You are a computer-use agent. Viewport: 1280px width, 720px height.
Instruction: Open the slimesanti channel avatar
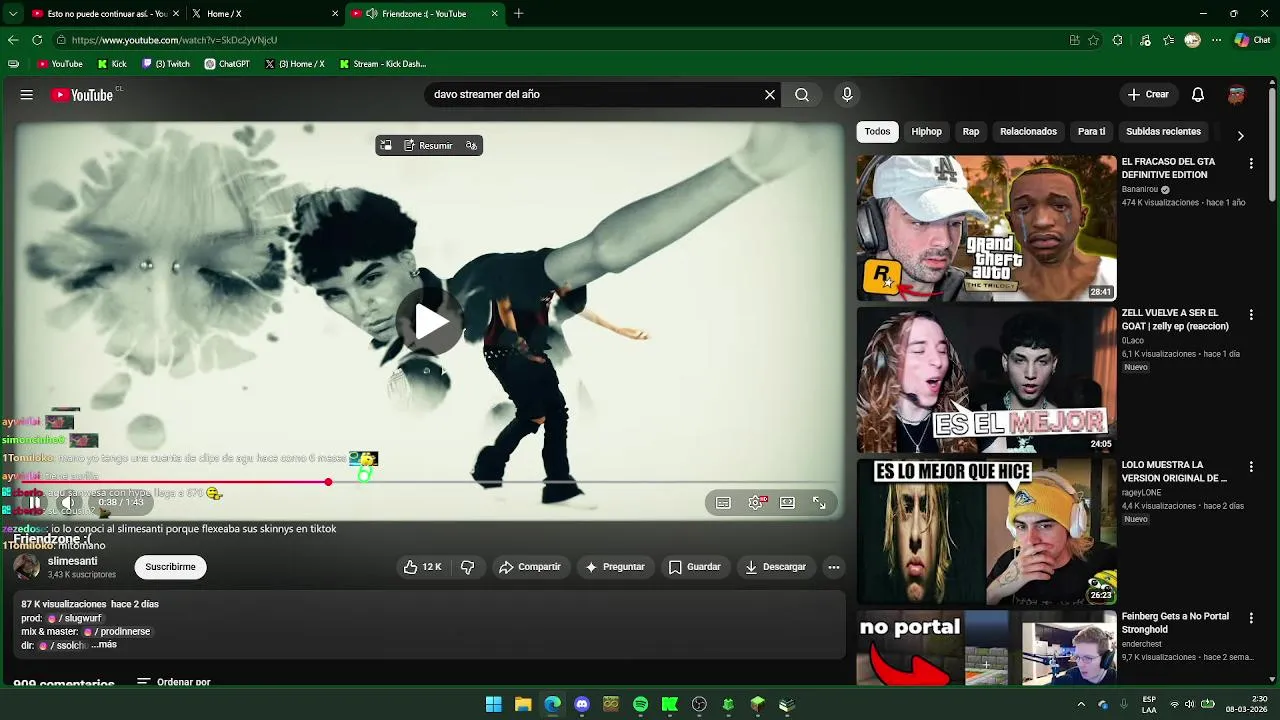[27, 567]
